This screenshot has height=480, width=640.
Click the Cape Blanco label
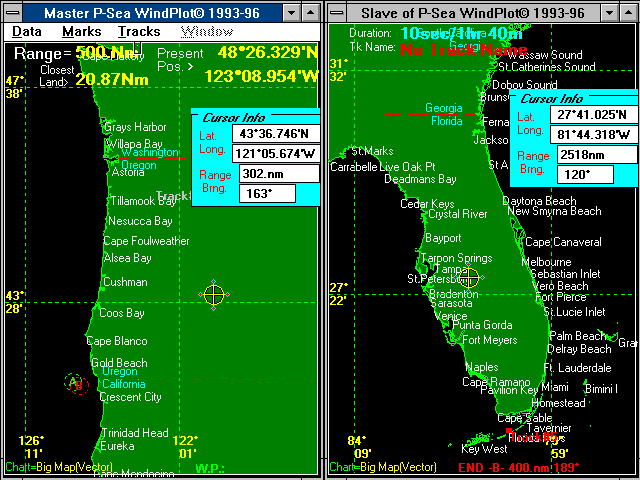click(117, 341)
